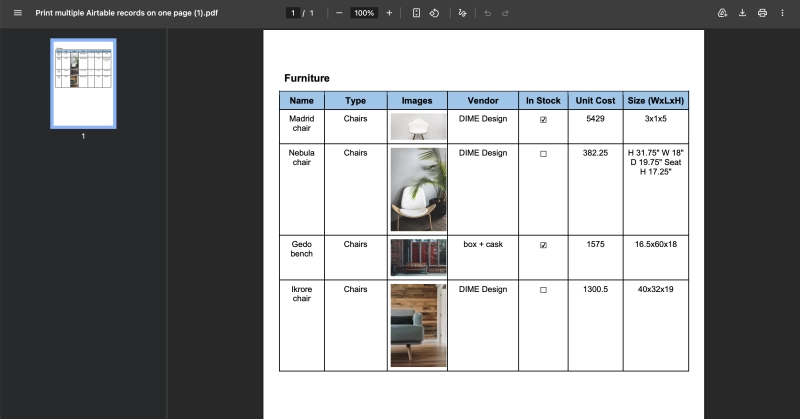Click the In Stock column header
This screenshot has height=419, width=800.
click(543, 101)
